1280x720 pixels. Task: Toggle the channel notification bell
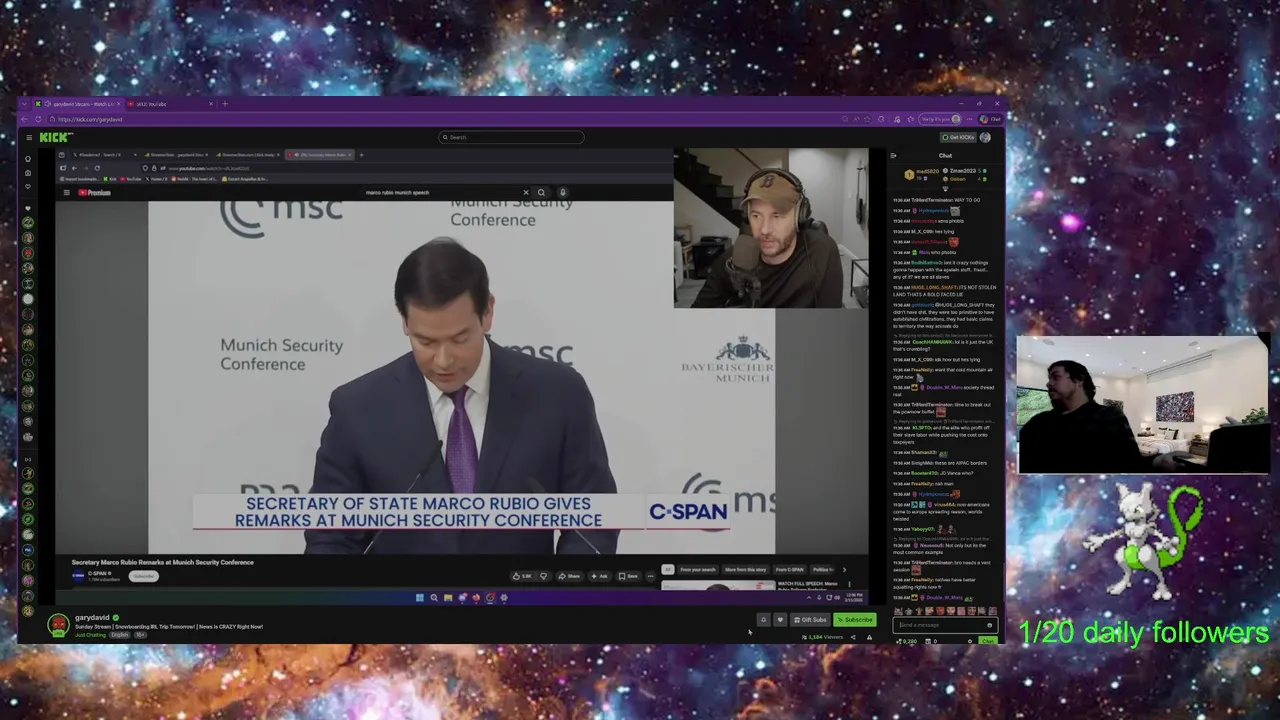[x=764, y=620]
